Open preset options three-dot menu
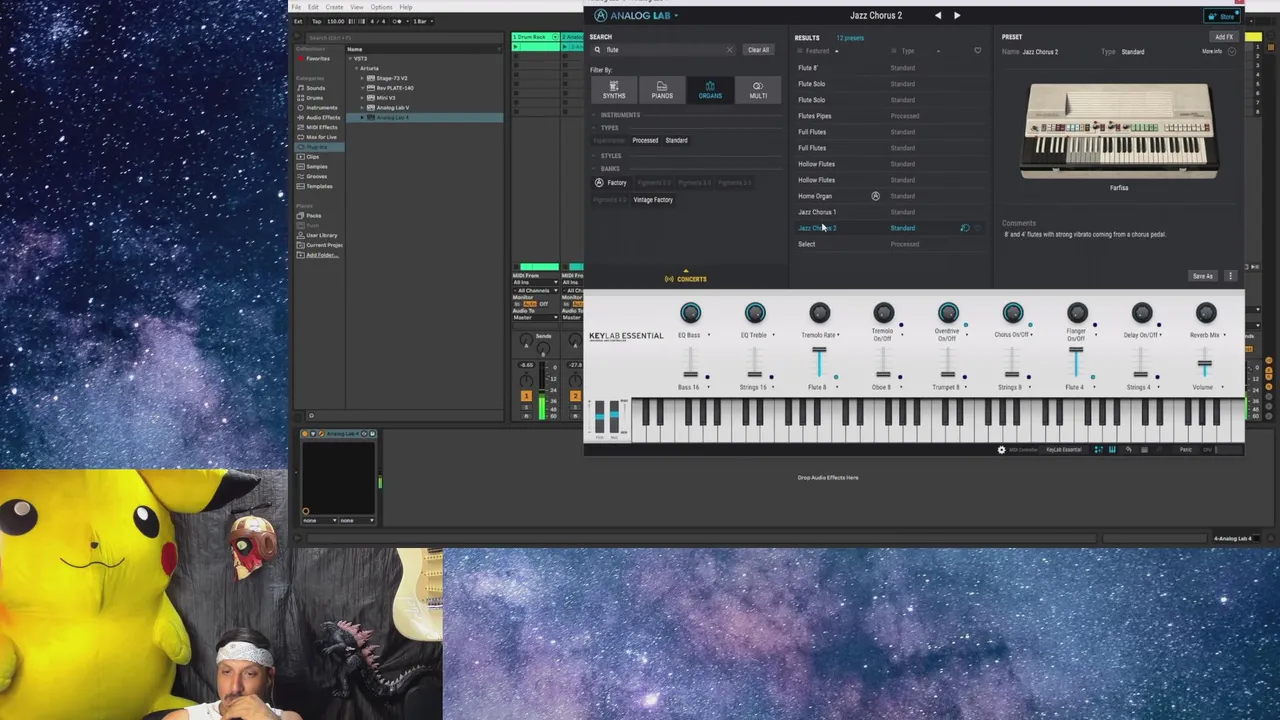This screenshot has width=1280, height=720. point(1230,277)
